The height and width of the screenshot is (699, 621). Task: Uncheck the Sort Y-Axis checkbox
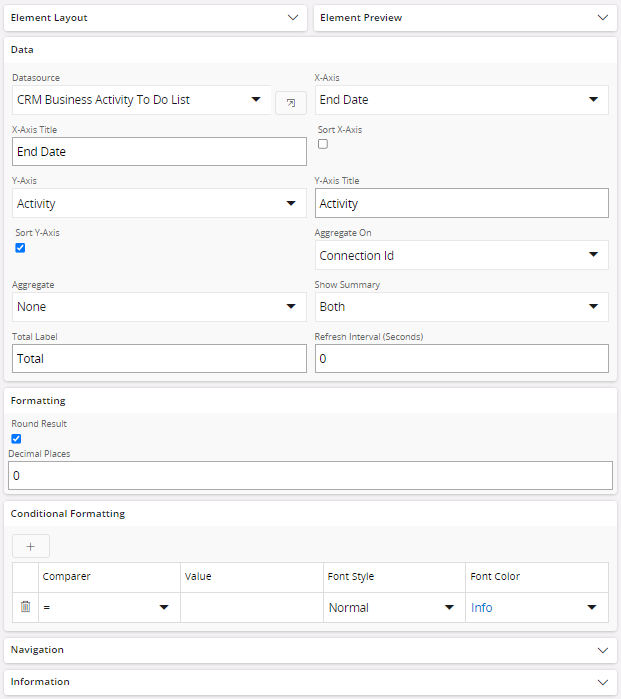[20, 248]
